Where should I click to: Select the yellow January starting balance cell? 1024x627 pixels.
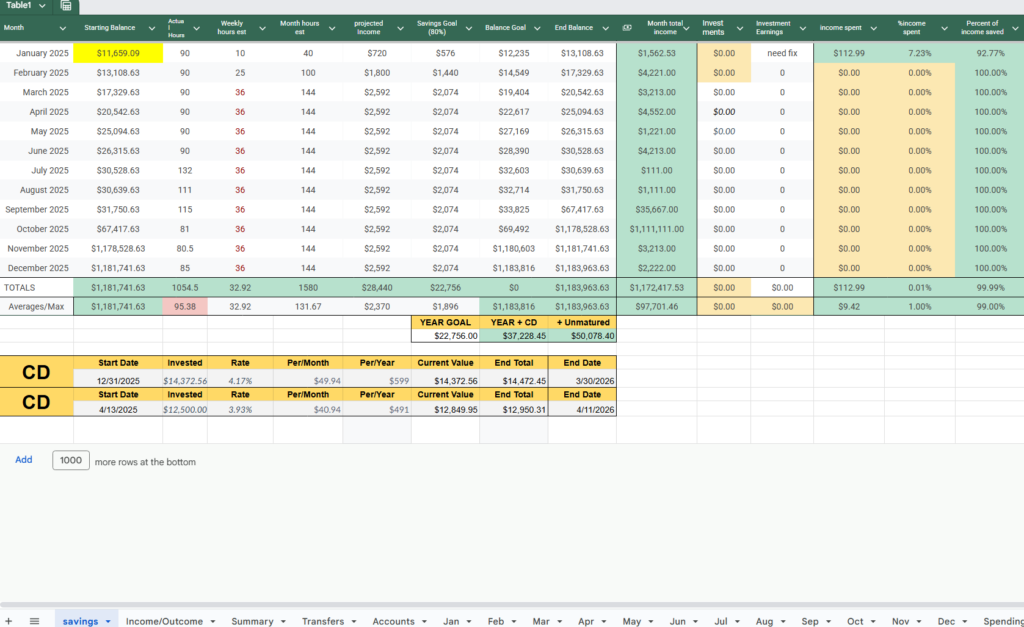118,53
